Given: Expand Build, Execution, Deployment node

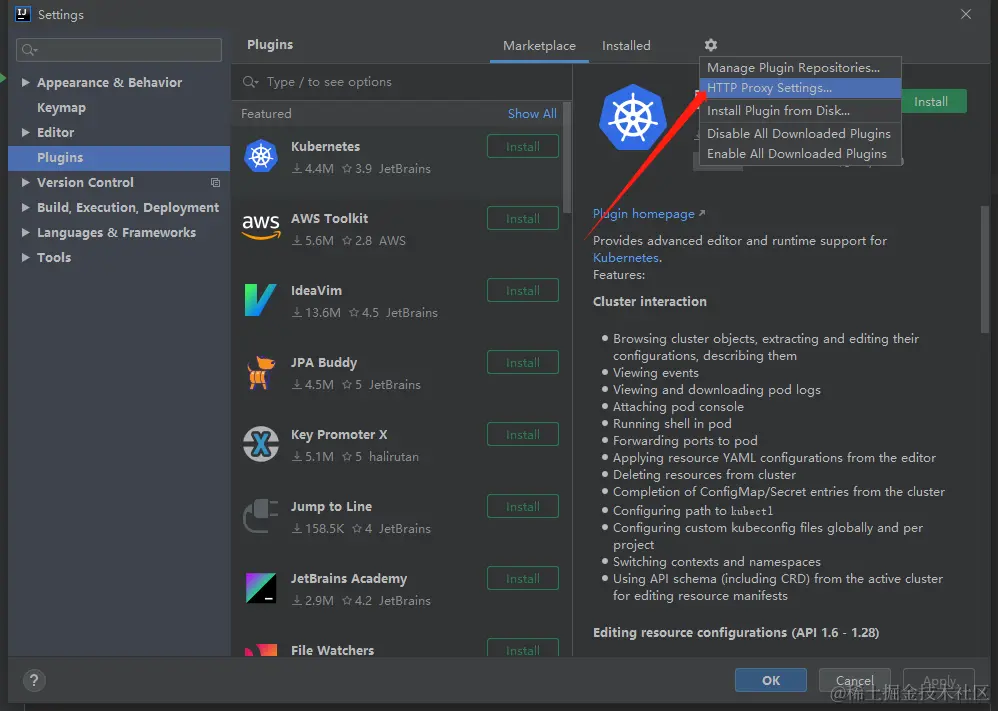Looking at the screenshot, I should click(x=25, y=208).
